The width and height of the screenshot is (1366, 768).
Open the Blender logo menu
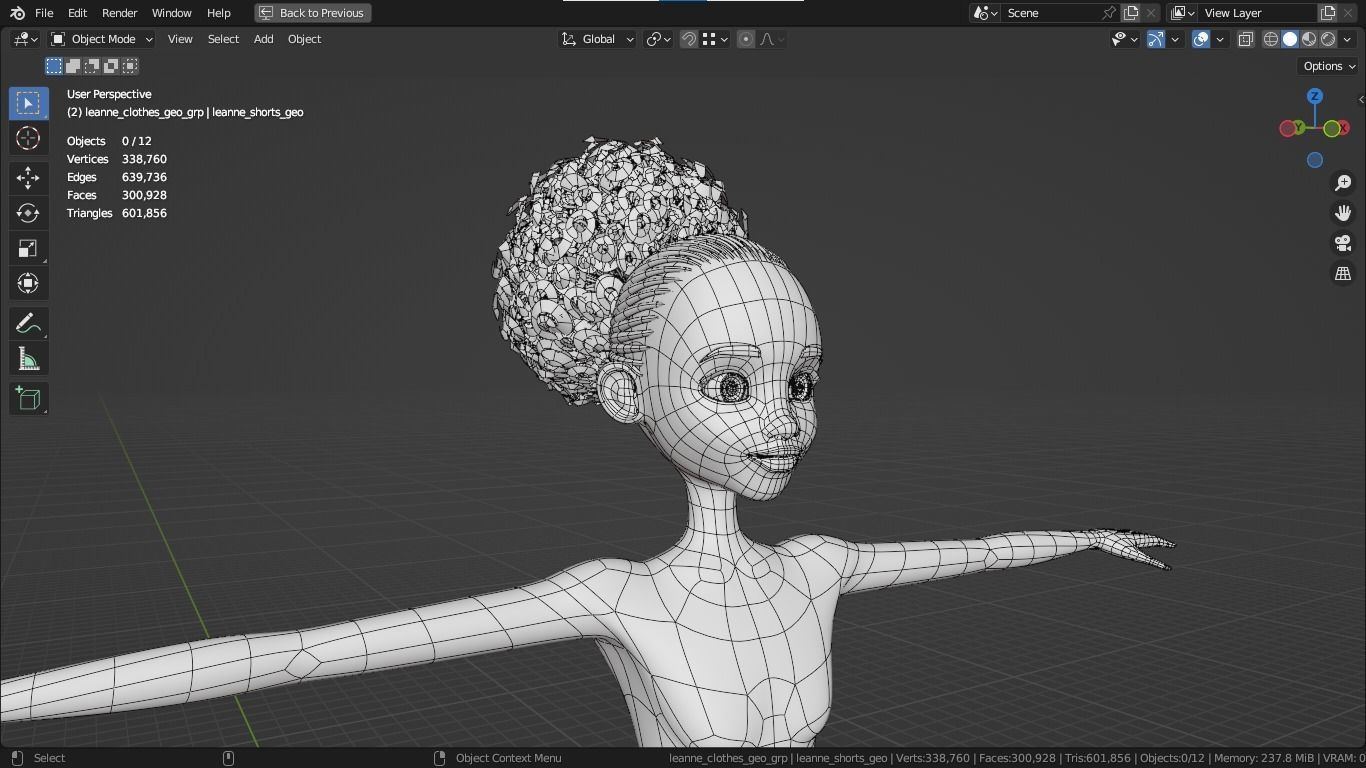[x=17, y=13]
